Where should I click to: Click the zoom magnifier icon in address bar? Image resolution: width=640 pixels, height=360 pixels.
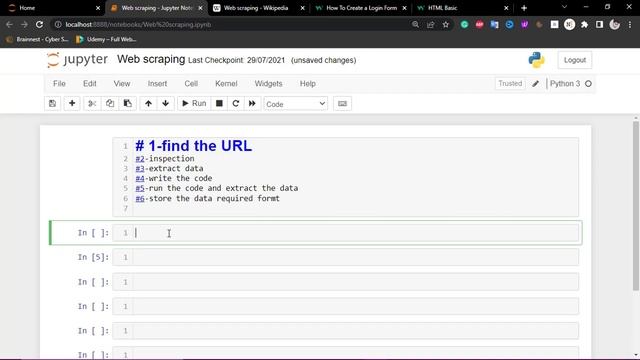416,24
